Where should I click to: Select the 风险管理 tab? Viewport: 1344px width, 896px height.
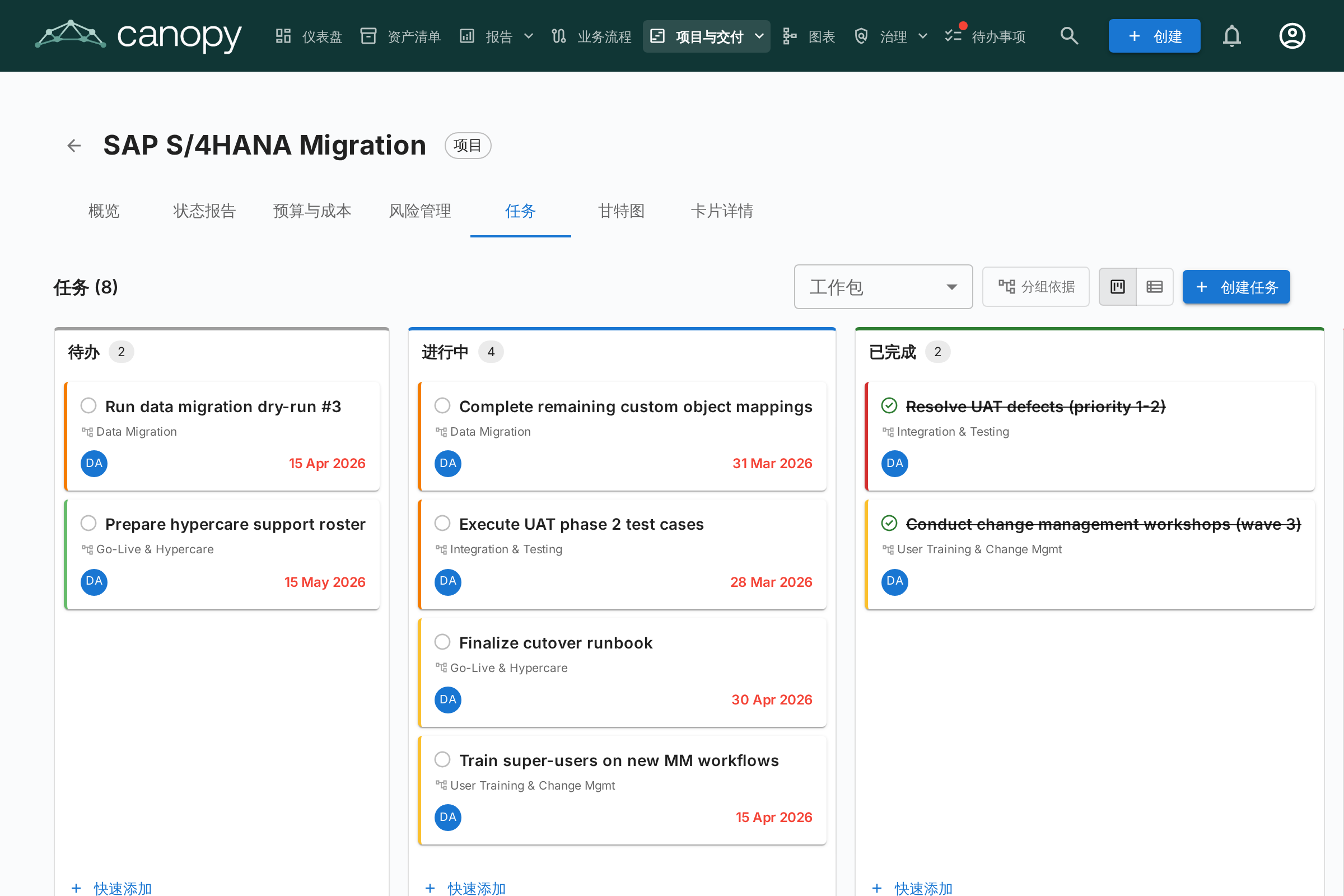tap(420, 212)
